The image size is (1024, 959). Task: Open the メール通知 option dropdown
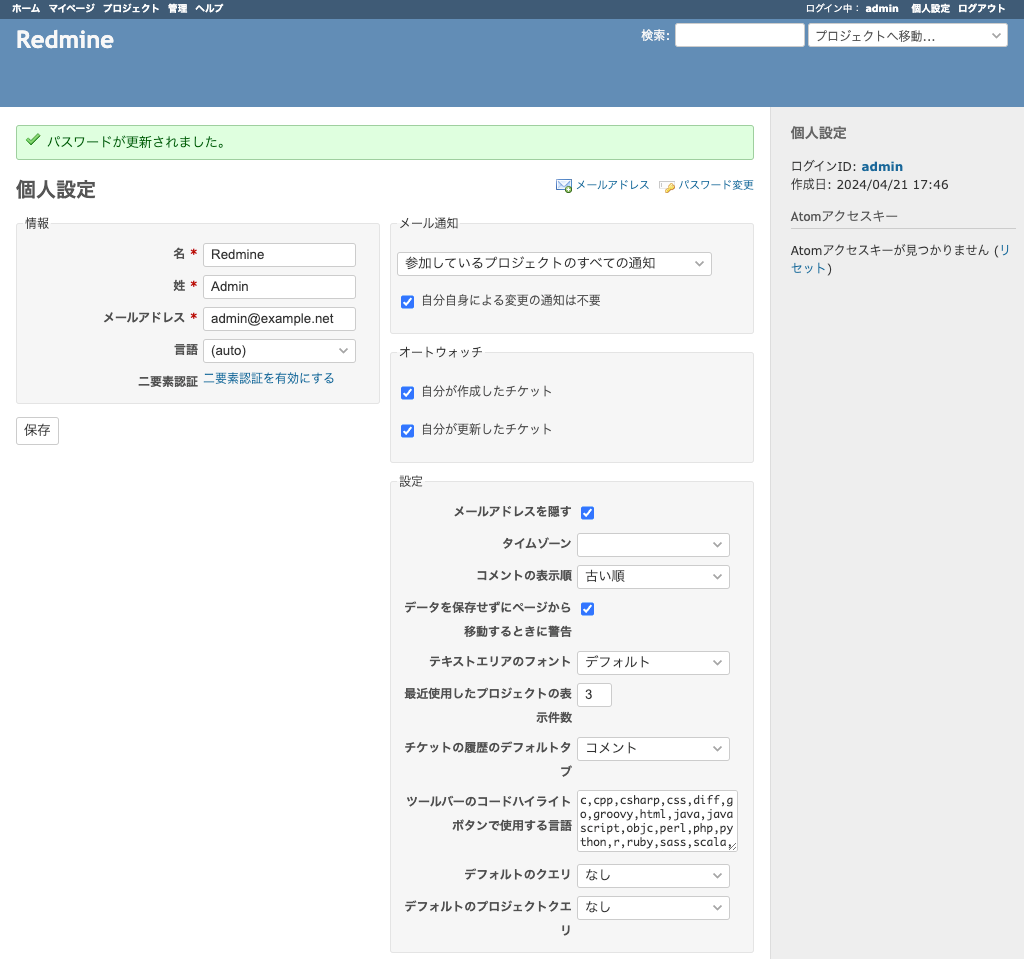(554, 263)
